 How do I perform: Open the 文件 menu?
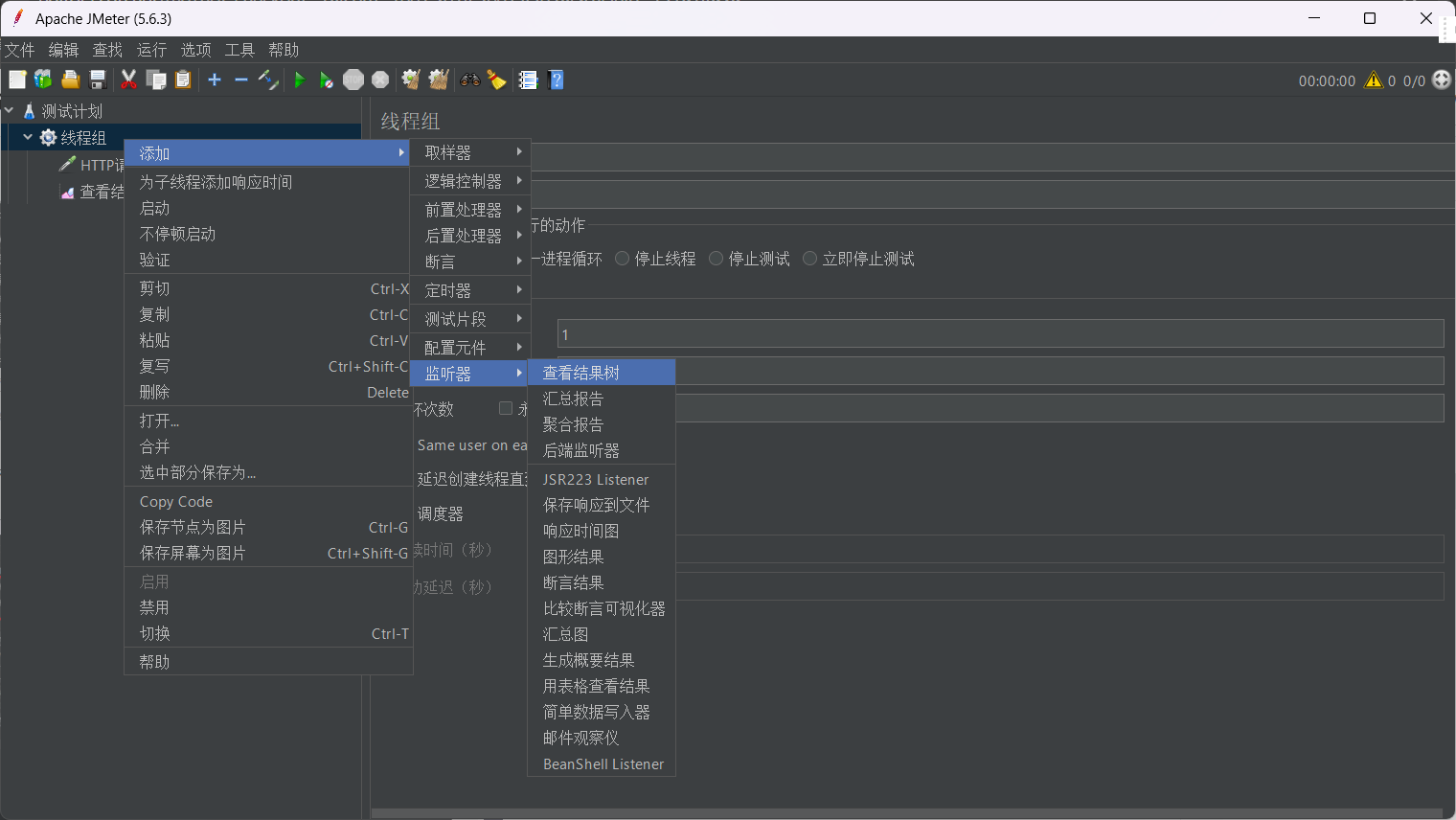[19, 50]
